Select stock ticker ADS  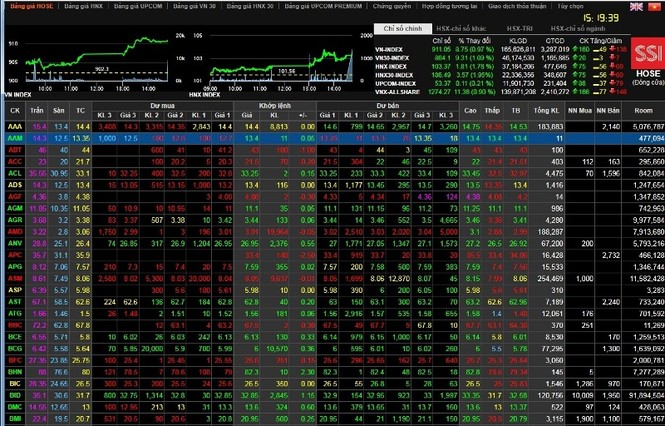pyautogui.click(x=15, y=185)
